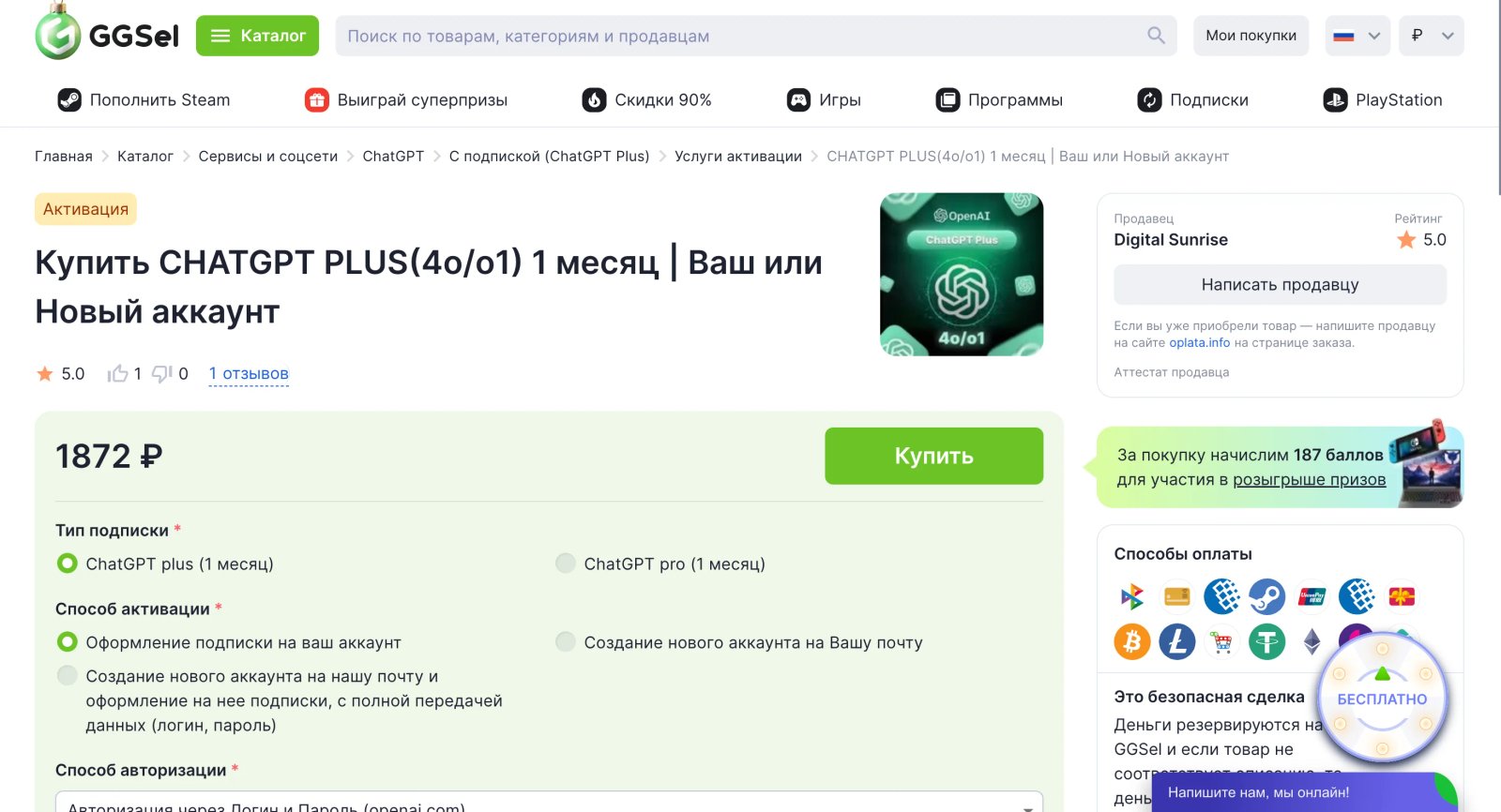Select ChatGPT pro (1 месяц) option
Viewport: 1501px width, 812px height.
tap(660, 564)
